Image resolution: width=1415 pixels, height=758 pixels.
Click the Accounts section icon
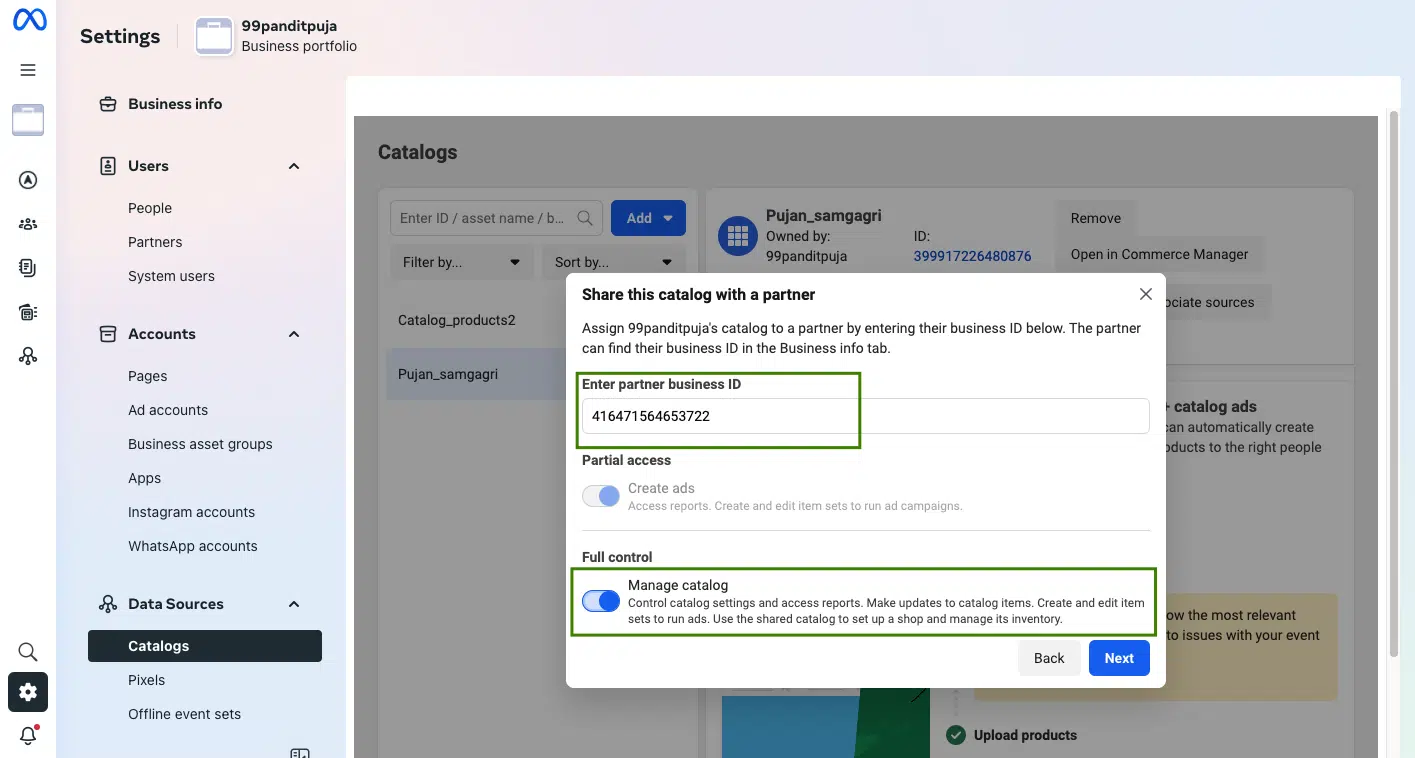(x=108, y=334)
